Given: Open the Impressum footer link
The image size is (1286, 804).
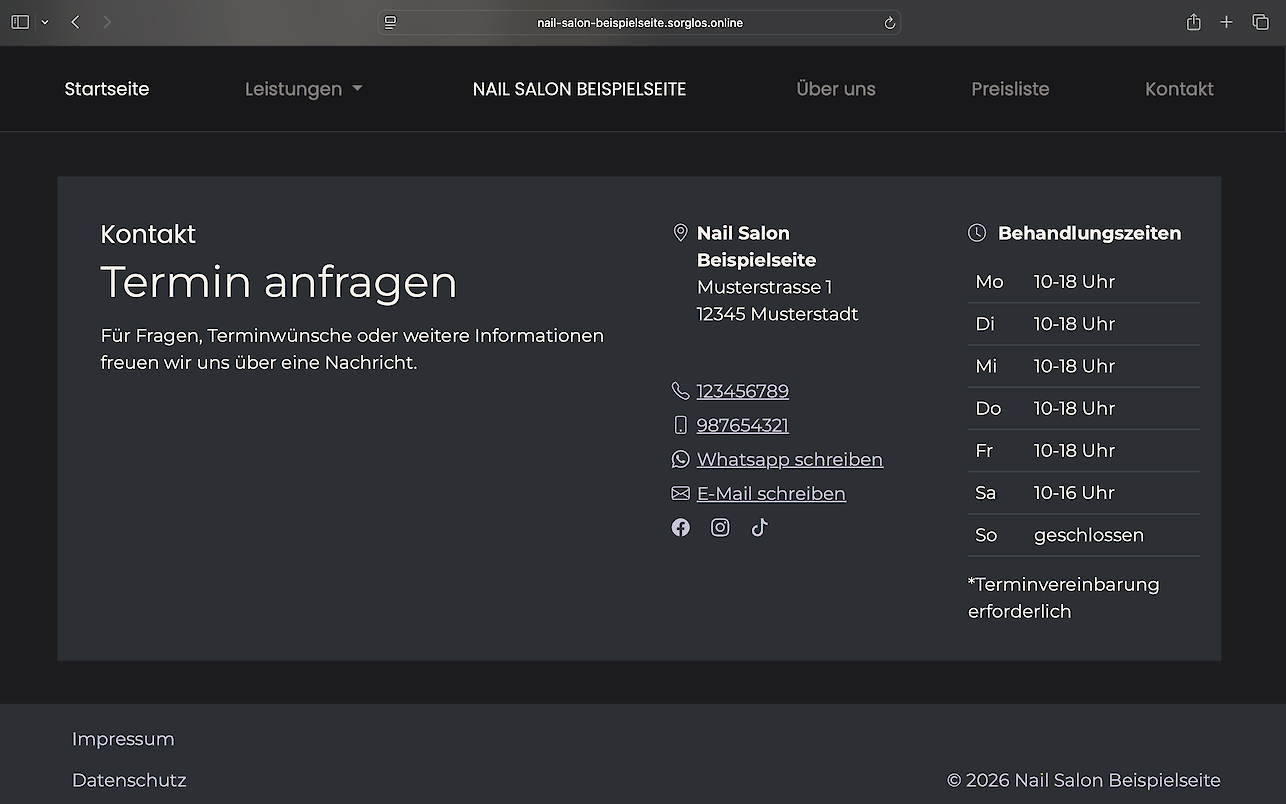Looking at the screenshot, I should [123, 739].
